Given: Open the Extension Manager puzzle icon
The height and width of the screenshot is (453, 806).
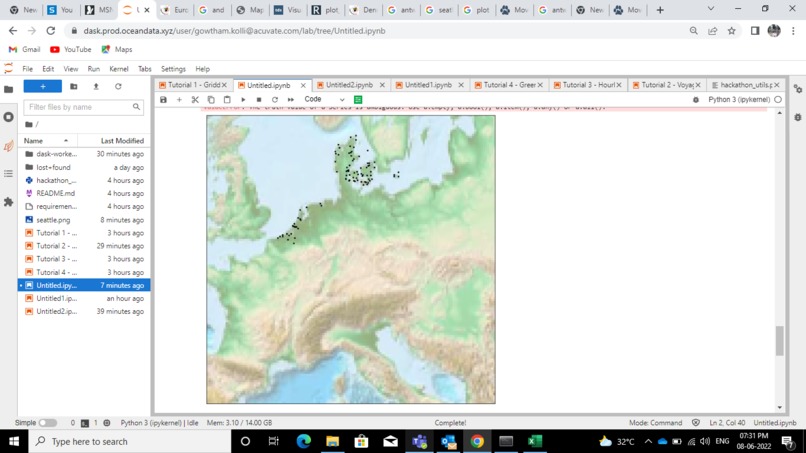Looking at the screenshot, I should [x=8, y=202].
